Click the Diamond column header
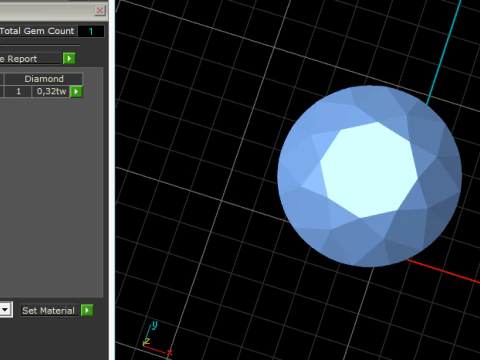 click(43, 79)
